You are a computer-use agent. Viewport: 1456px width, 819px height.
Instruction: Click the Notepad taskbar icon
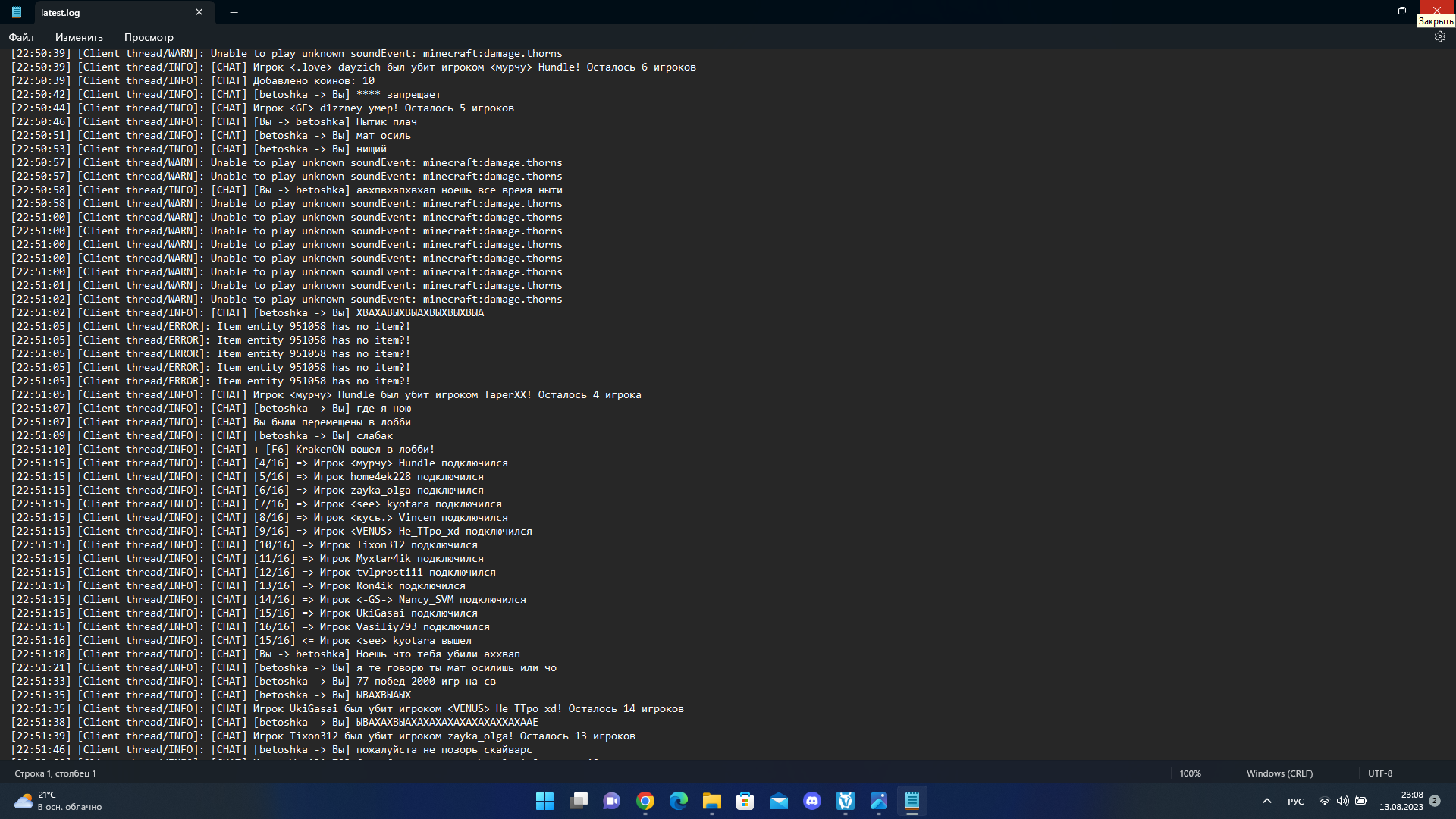(x=912, y=801)
